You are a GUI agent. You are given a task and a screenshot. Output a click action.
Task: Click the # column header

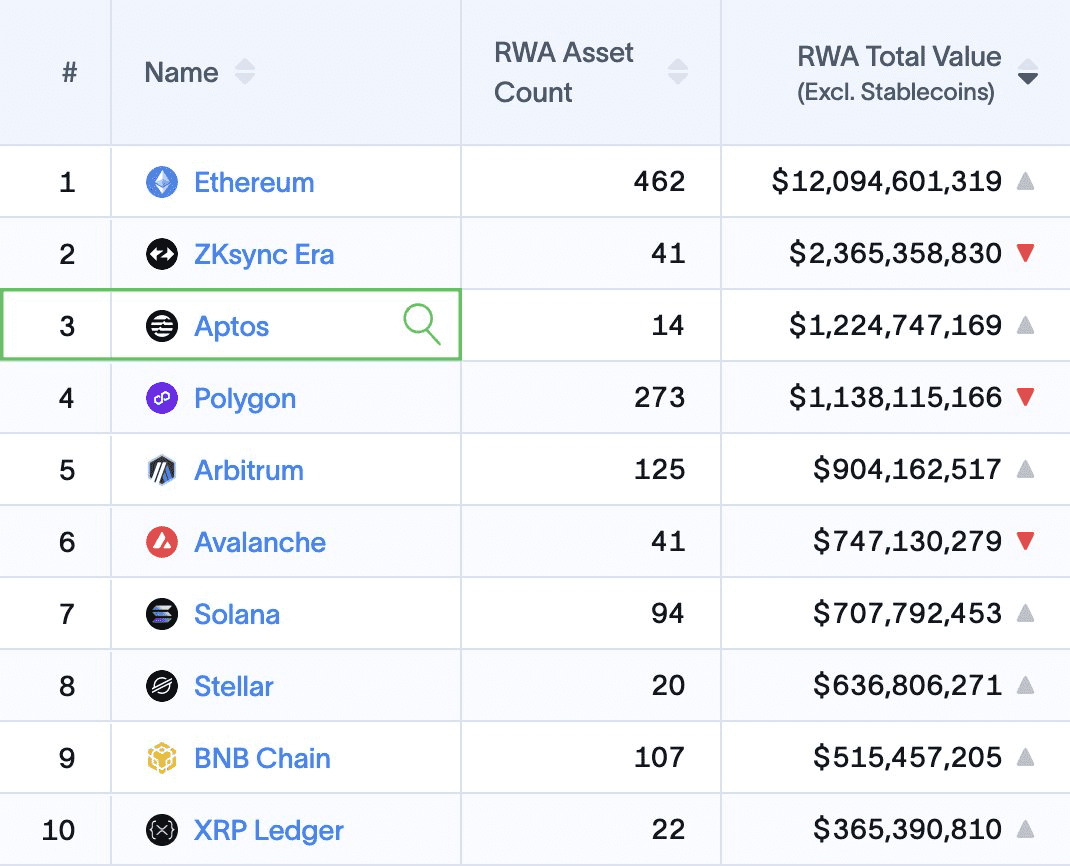pos(69,72)
